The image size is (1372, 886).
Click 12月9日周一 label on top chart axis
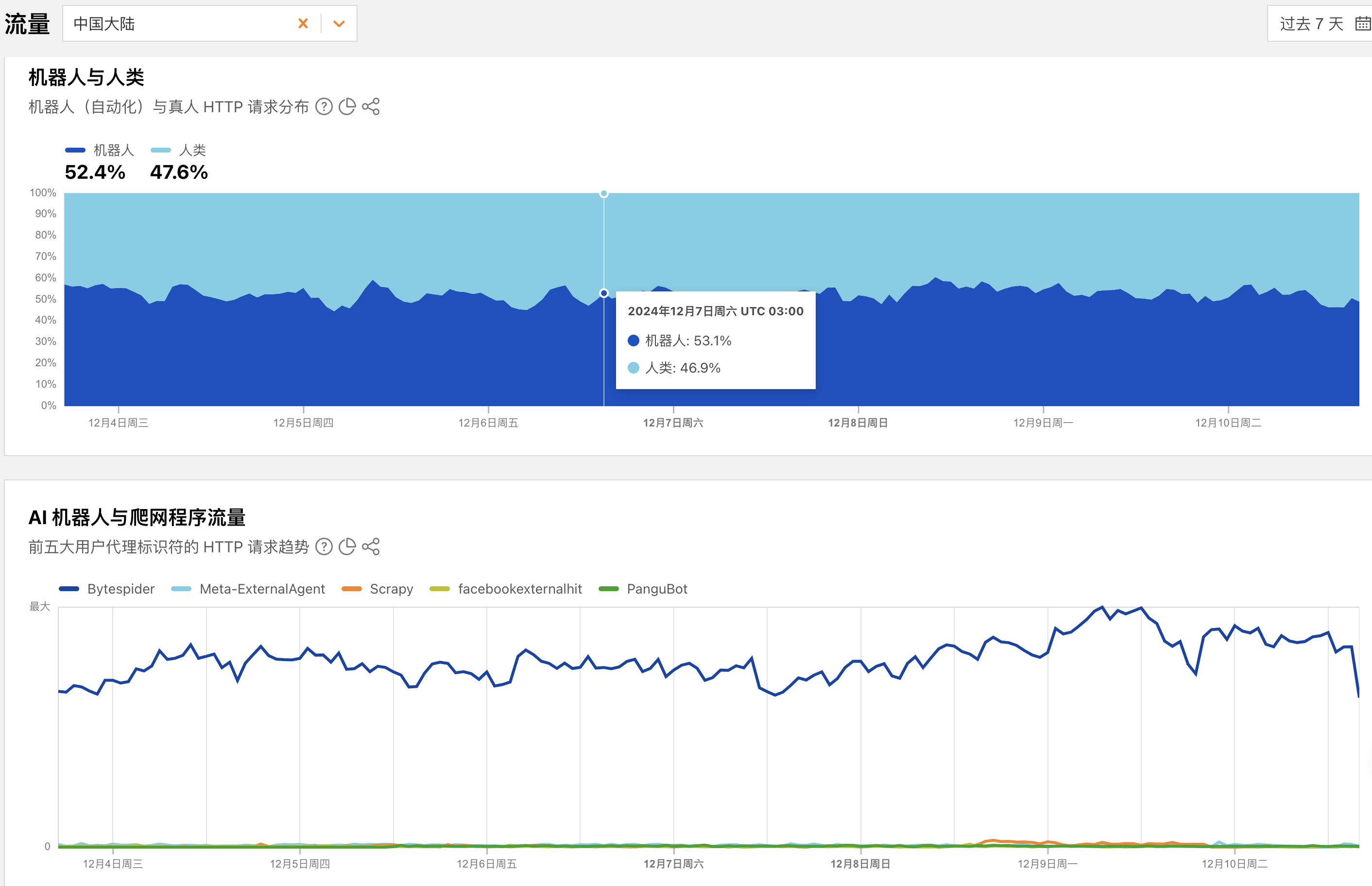[x=1044, y=423]
